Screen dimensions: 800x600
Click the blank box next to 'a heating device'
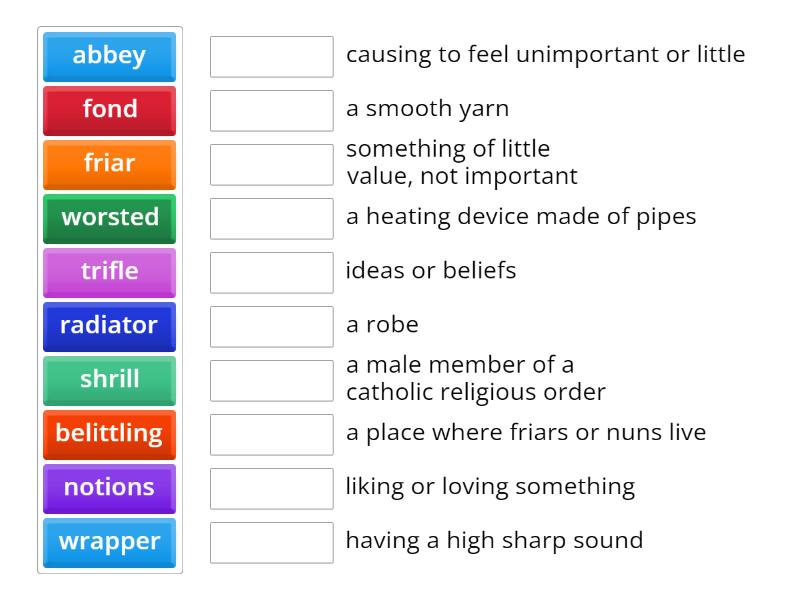tap(271, 219)
